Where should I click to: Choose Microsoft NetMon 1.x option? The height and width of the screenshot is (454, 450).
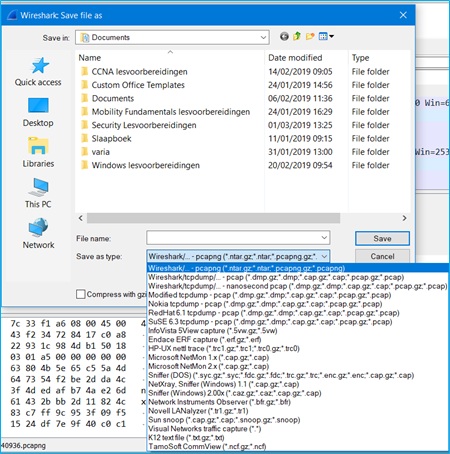(298, 357)
